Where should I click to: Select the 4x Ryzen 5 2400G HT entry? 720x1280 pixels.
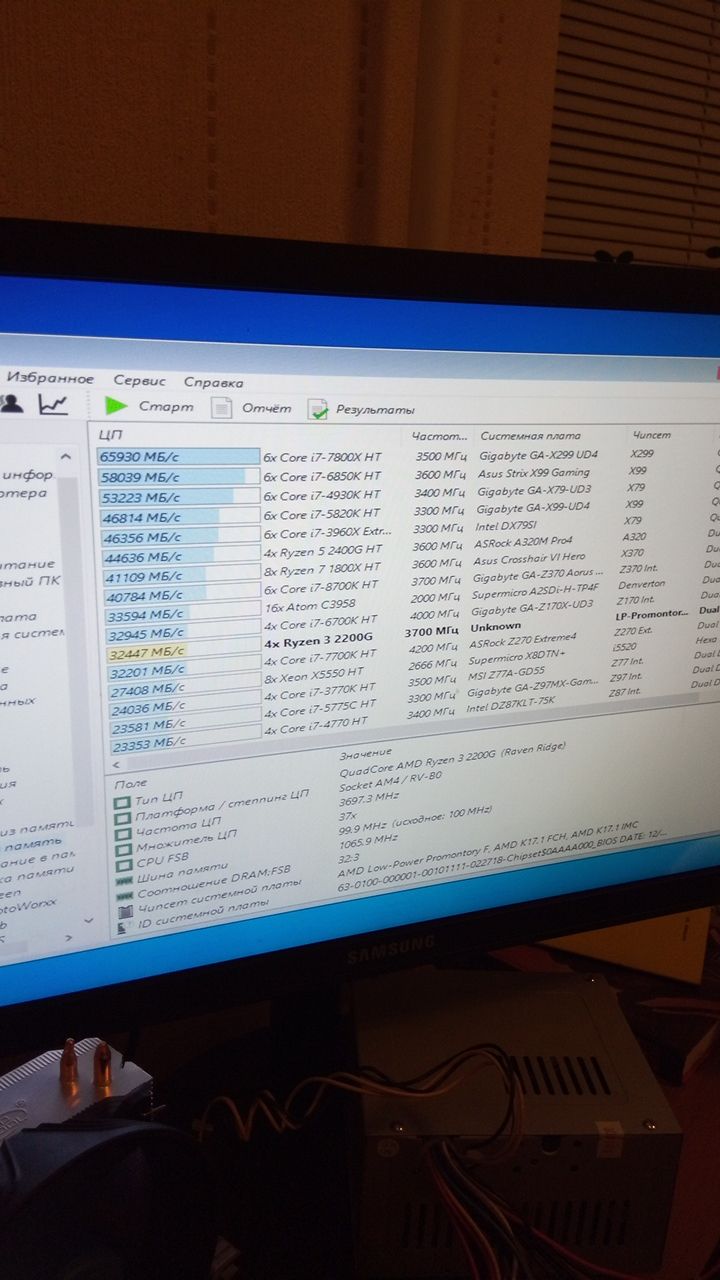[x=322, y=553]
